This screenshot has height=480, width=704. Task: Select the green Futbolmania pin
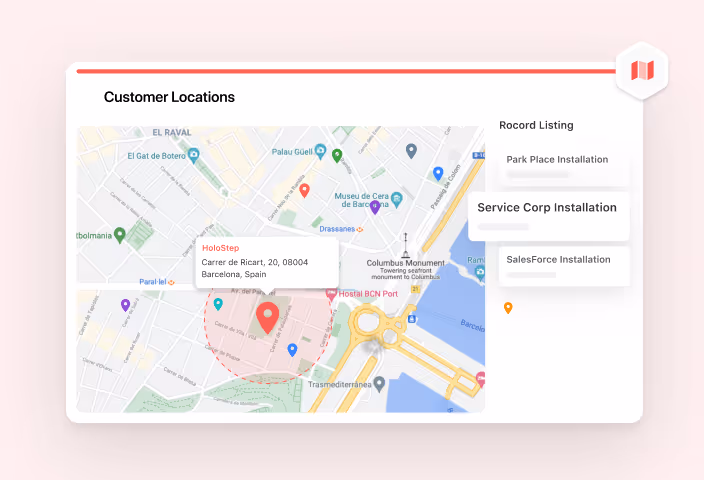pyautogui.click(x=119, y=235)
